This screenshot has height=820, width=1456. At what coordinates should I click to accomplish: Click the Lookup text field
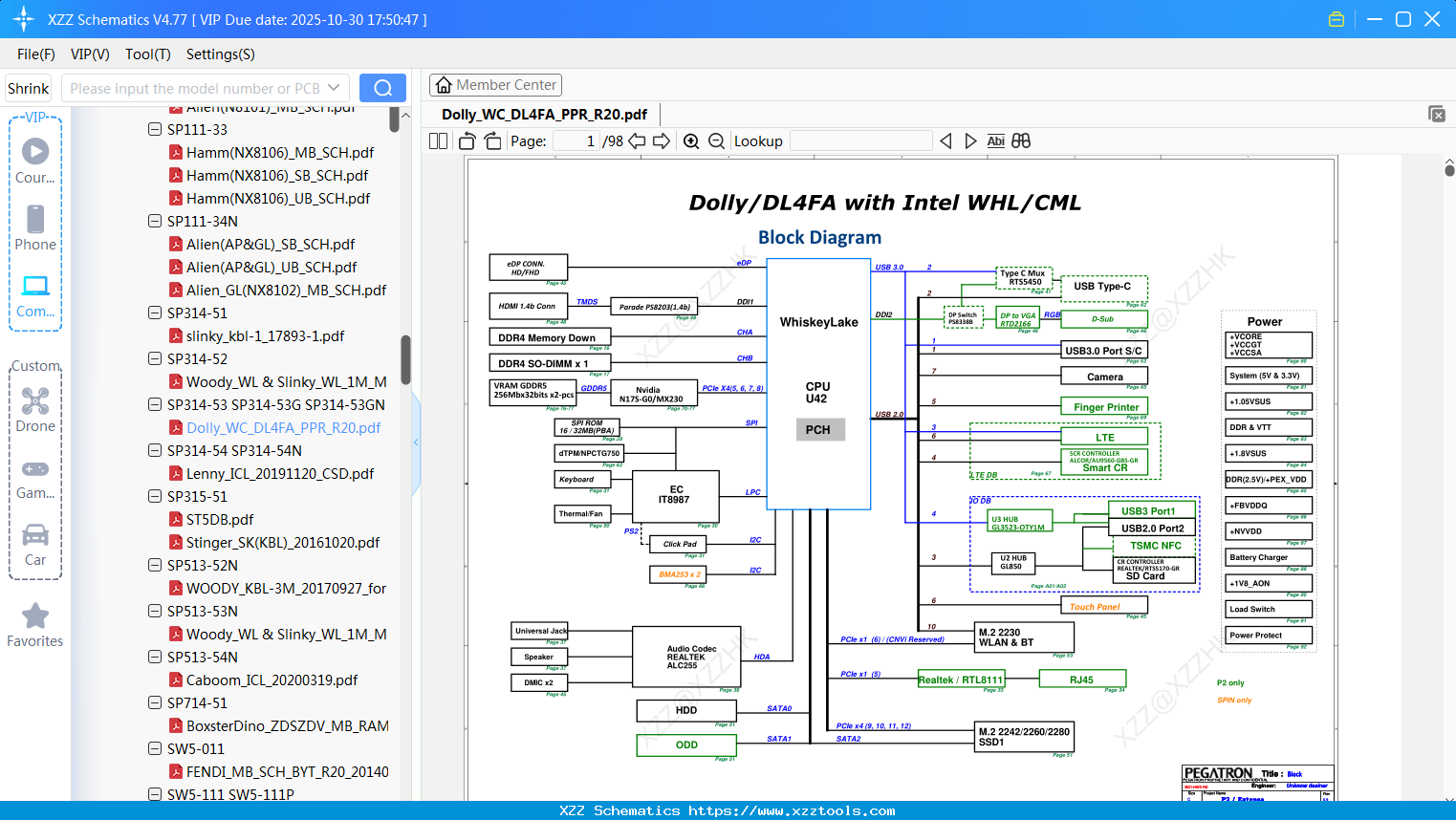860,141
